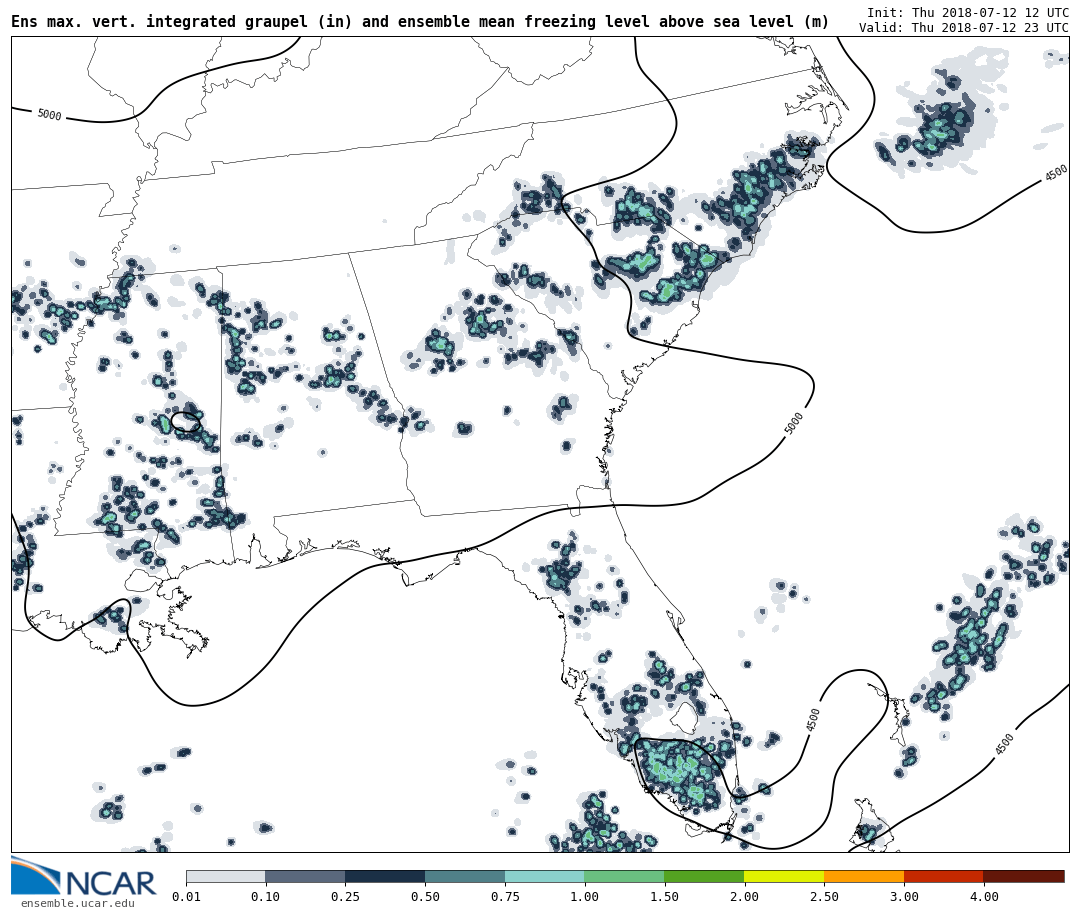Click the light gray 0.01–0.10 colorbar swatch
Viewport: 1080px width, 915px height.
[x=225, y=876]
